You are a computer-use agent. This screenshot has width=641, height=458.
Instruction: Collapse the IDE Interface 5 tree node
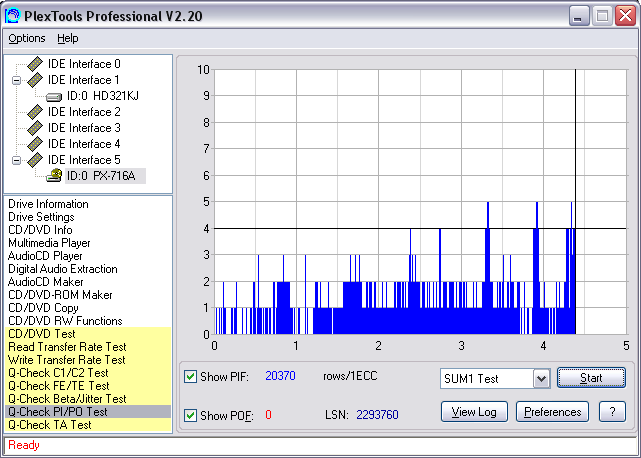tap(16, 160)
